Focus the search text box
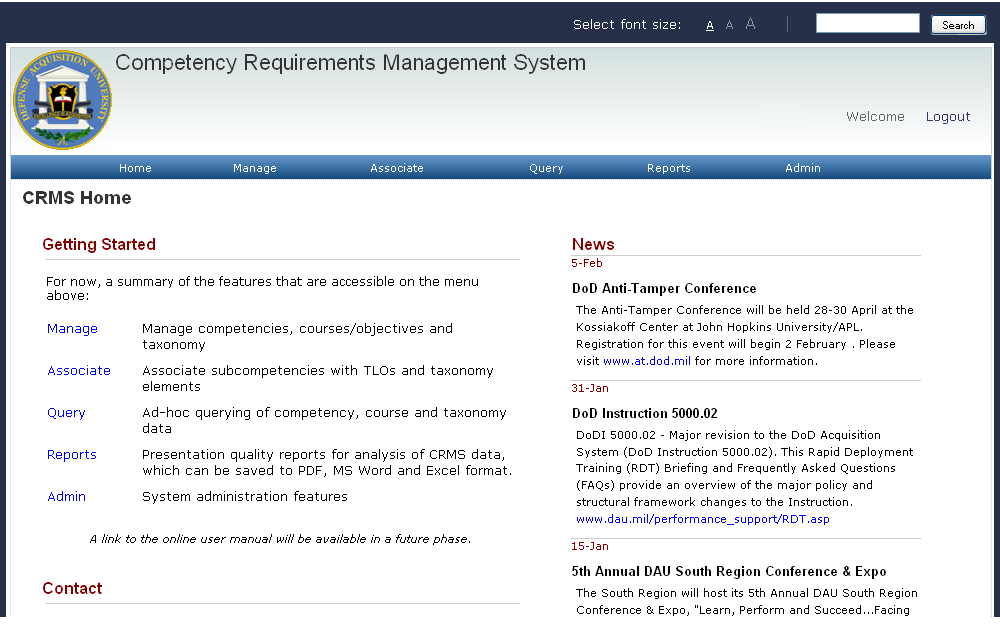This screenshot has height=638, width=1000. coord(867,24)
